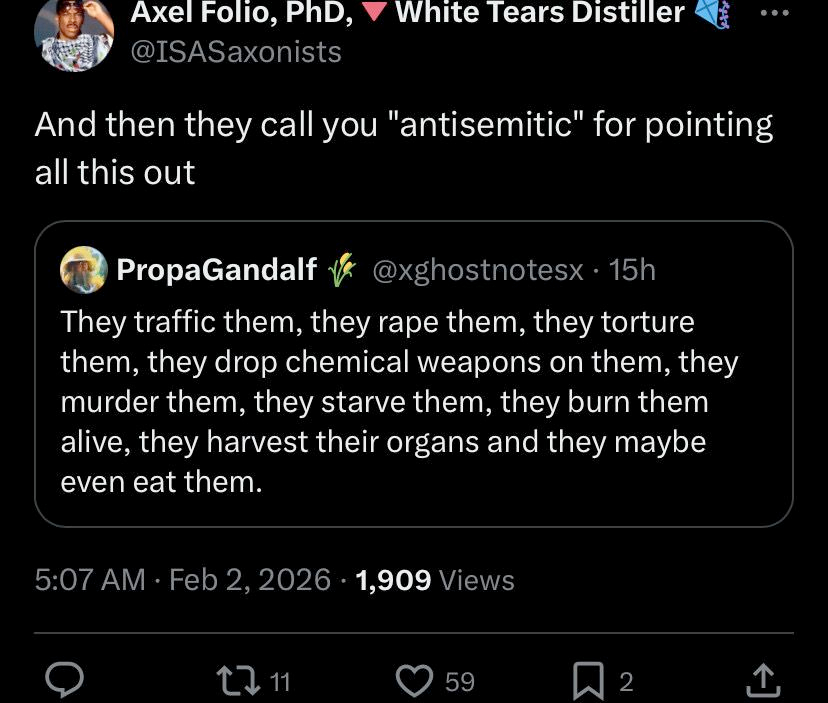Screen dimensions: 828x703
Task: Click the 15h timestamp on quoted tweet
Action: [x=632, y=269]
